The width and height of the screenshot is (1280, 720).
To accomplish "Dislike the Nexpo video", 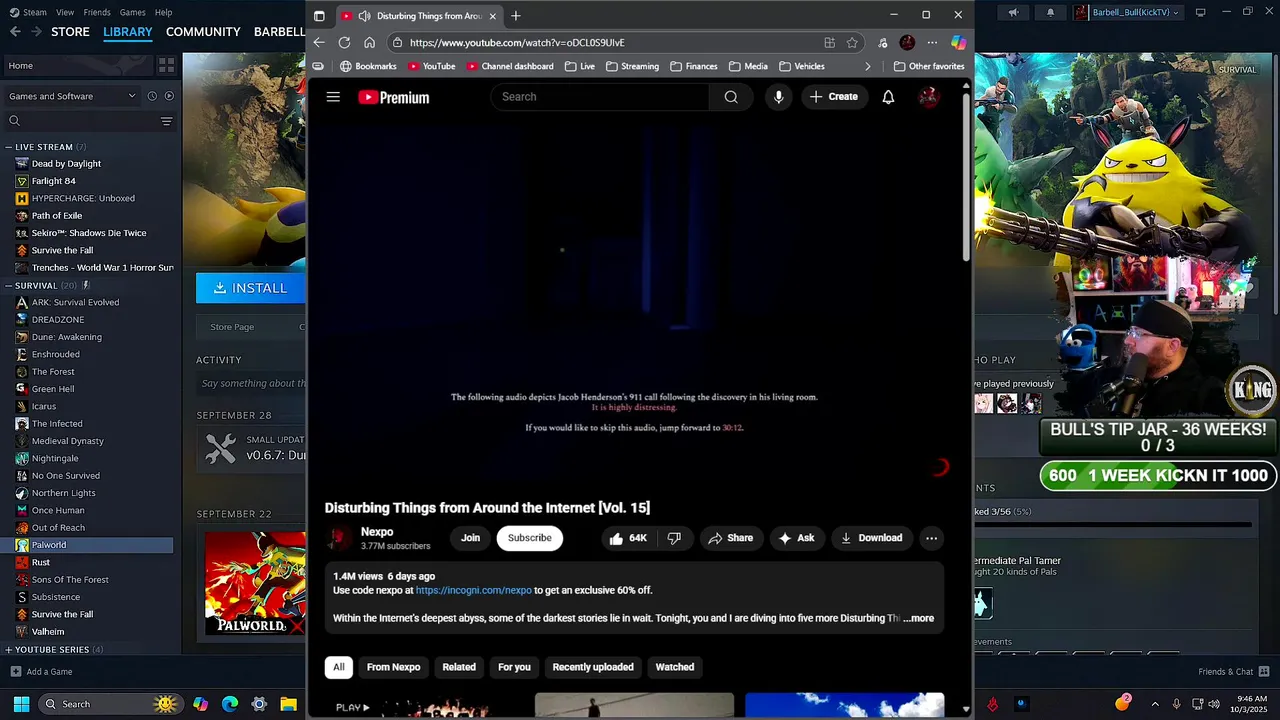I will click(674, 538).
